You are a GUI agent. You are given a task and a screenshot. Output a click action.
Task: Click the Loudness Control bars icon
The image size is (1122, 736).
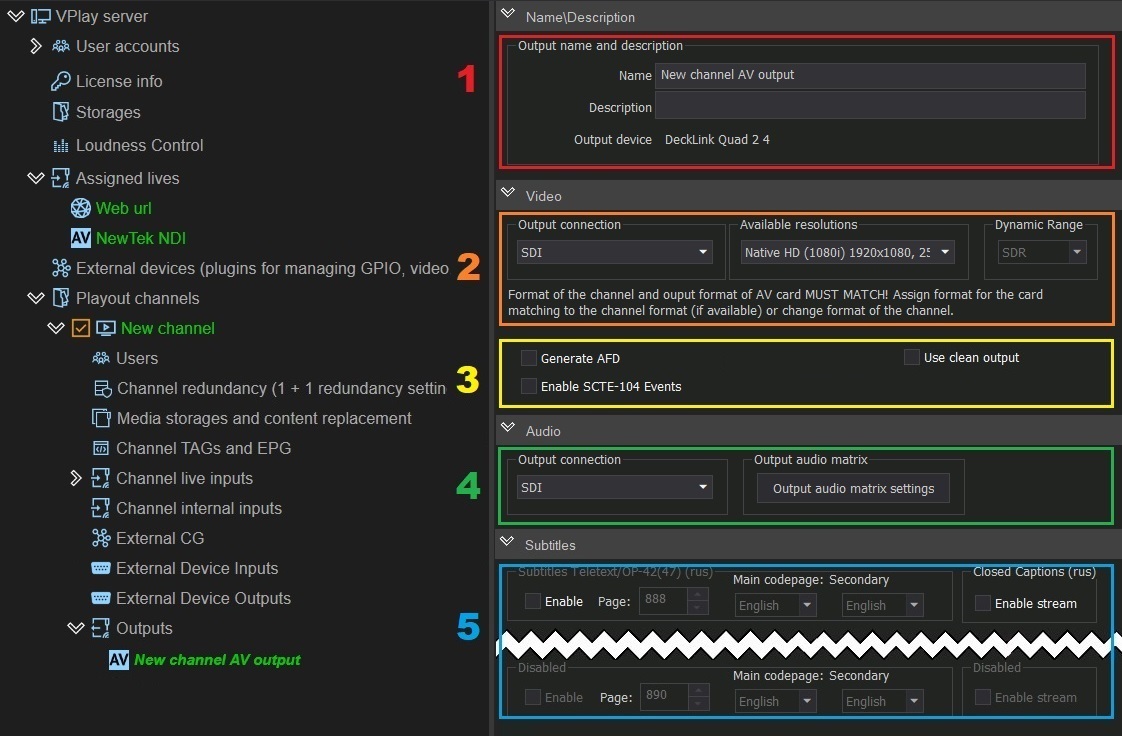[x=61, y=146]
